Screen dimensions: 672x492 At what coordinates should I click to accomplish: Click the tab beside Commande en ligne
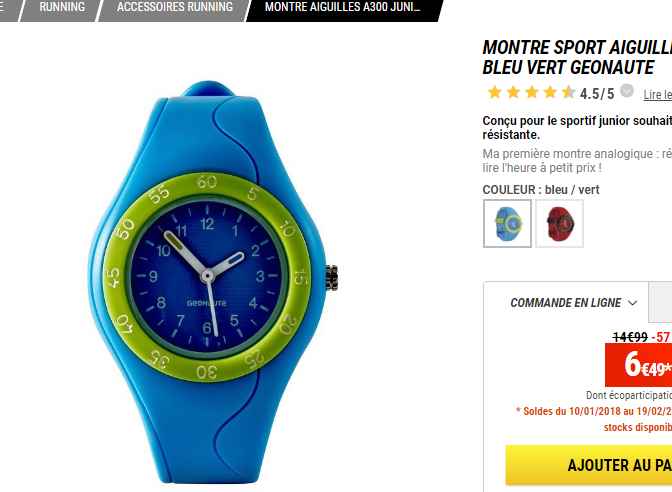(660, 302)
